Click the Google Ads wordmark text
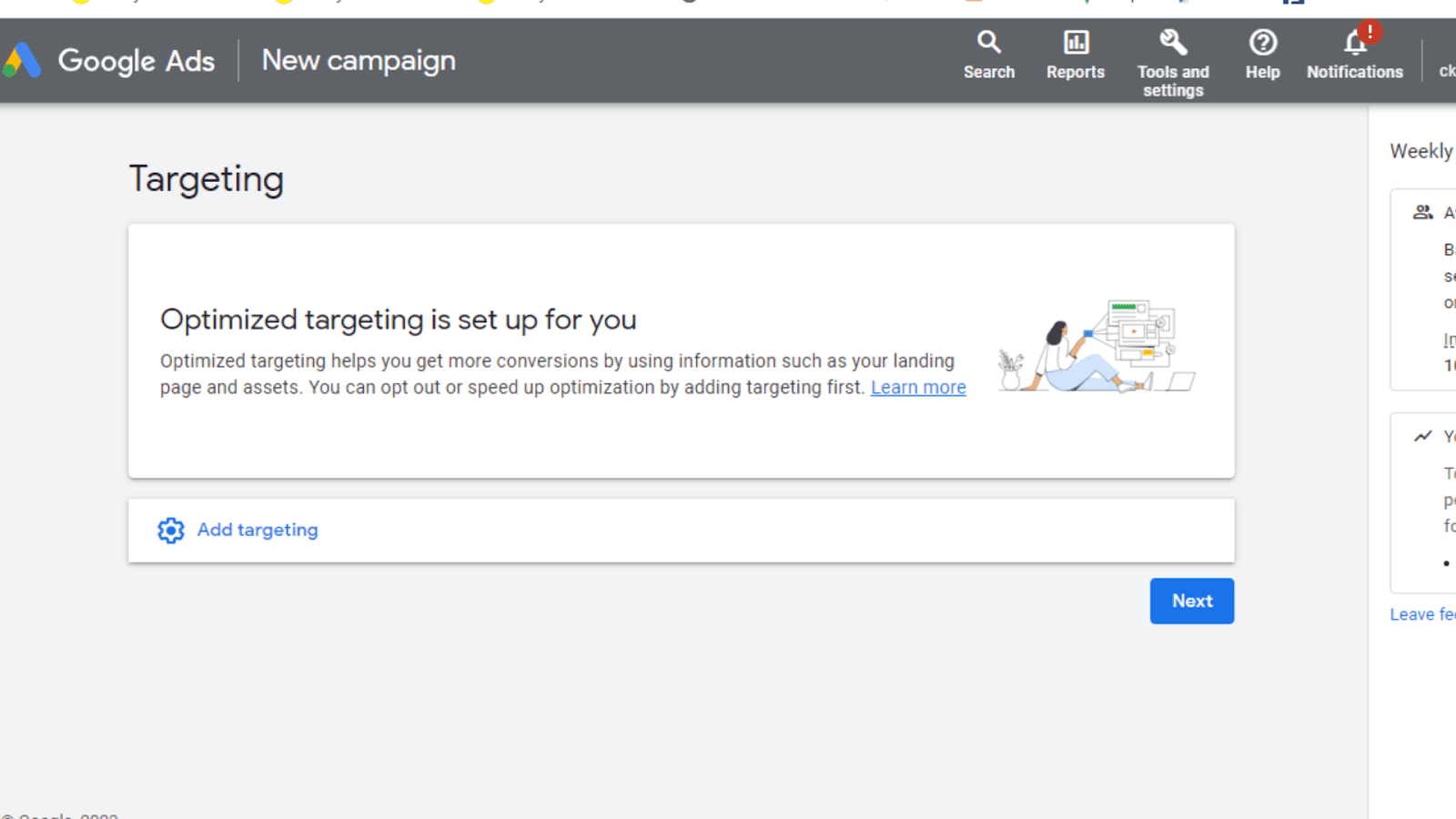This screenshot has width=1456, height=819. [136, 60]
